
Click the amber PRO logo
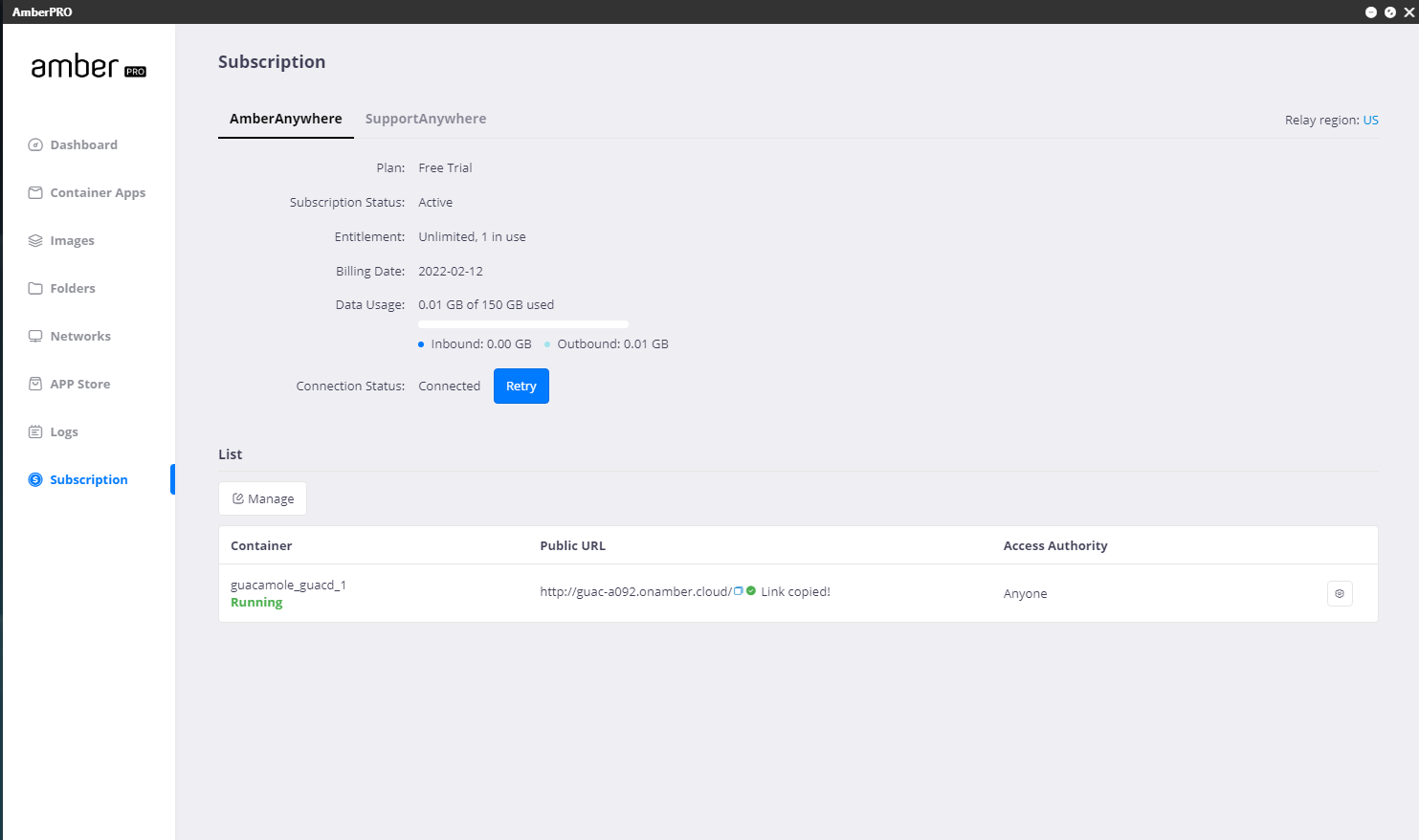pos(88,67)
